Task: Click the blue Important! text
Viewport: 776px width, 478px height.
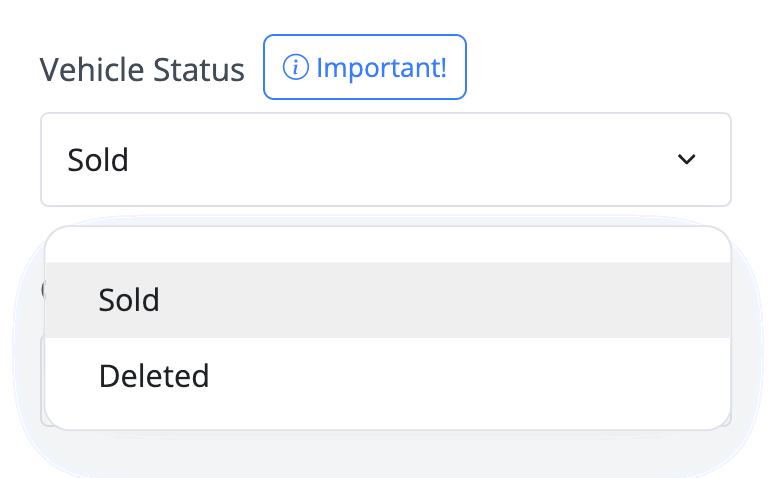Action: pos(382,67)
